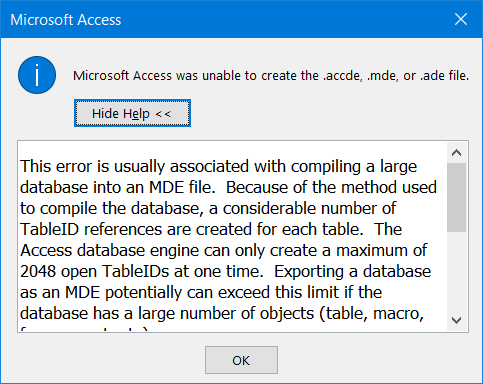Click the 'TableID references are created' line
The image size is (483, 384).
click(211, 230)
